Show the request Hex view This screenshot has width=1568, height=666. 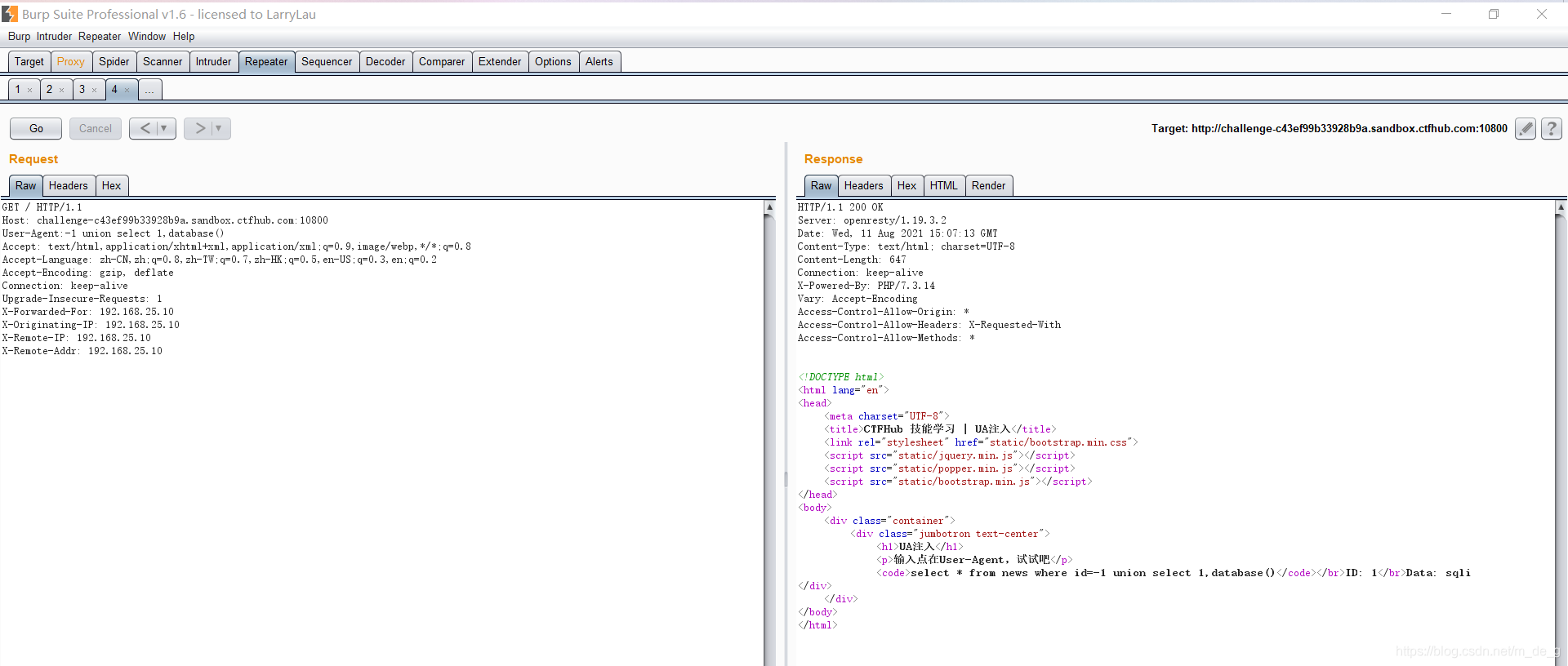point(112,185)
